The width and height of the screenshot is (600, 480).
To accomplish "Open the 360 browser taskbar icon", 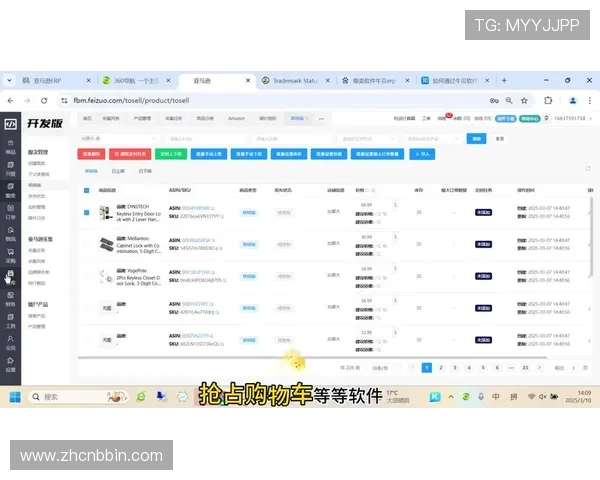I will click(x=141, y=397).
